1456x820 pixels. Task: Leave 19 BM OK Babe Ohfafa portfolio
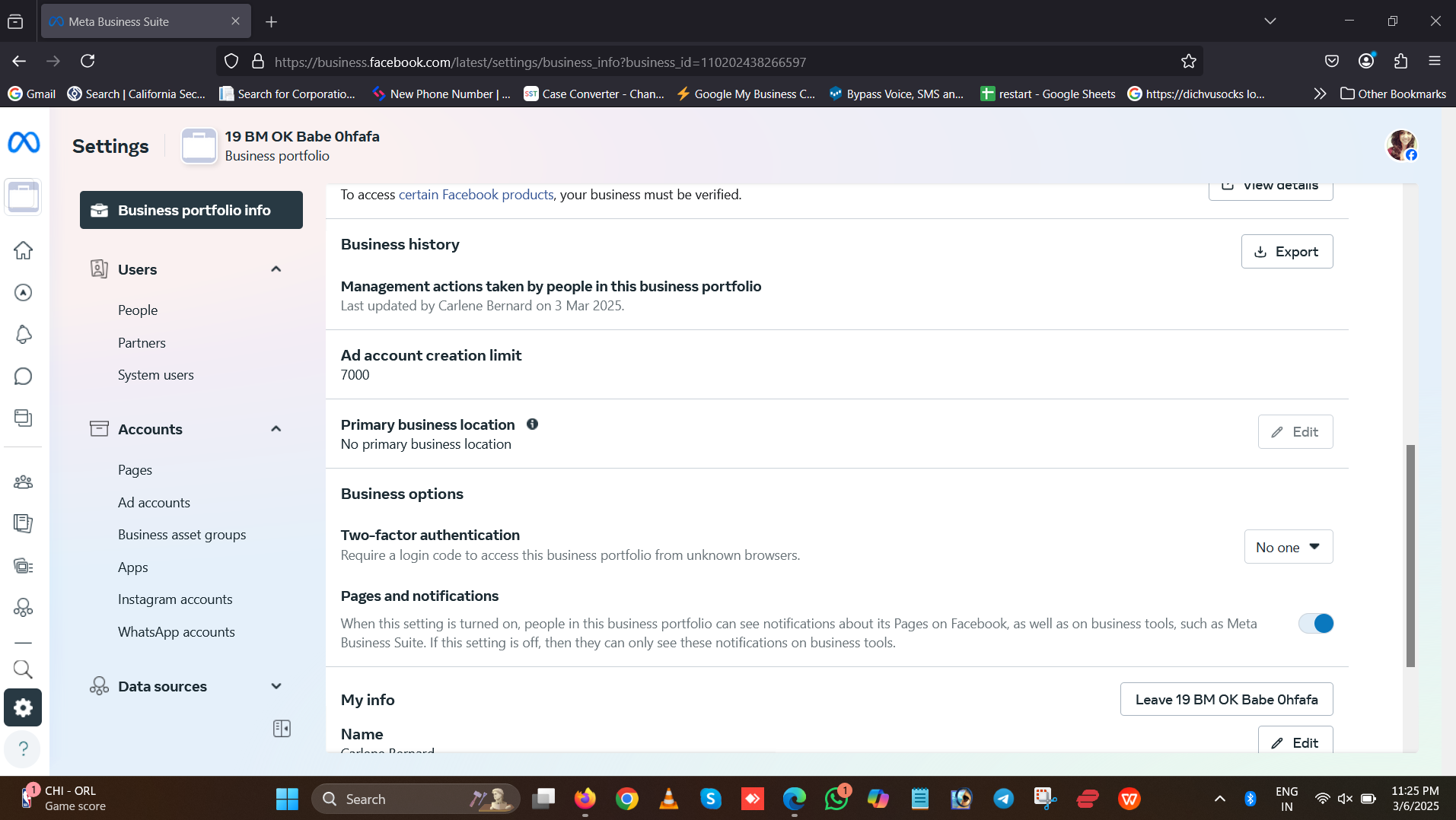[x=1226, y=700]
